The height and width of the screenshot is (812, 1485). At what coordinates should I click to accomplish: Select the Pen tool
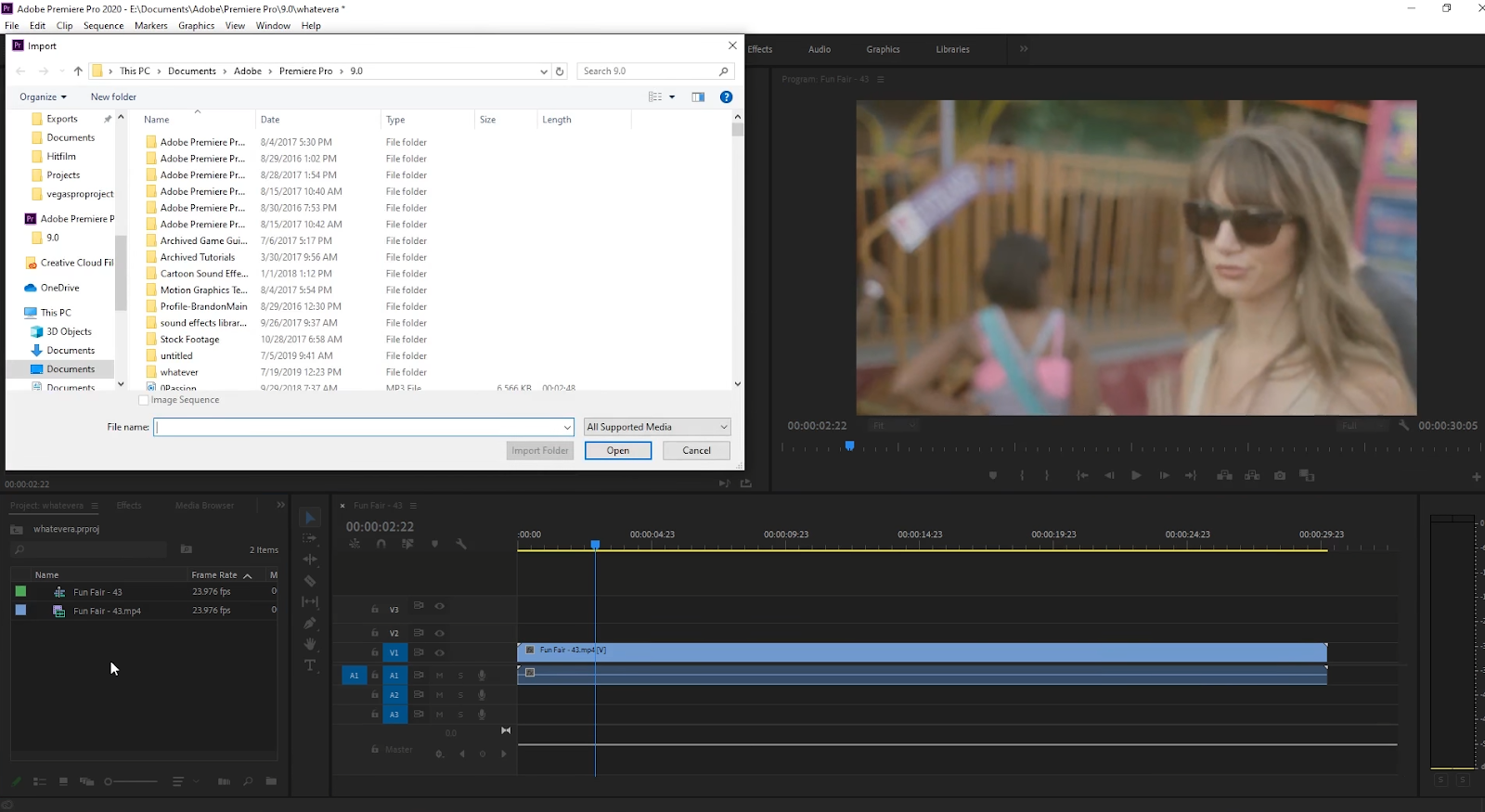[310, 623]
